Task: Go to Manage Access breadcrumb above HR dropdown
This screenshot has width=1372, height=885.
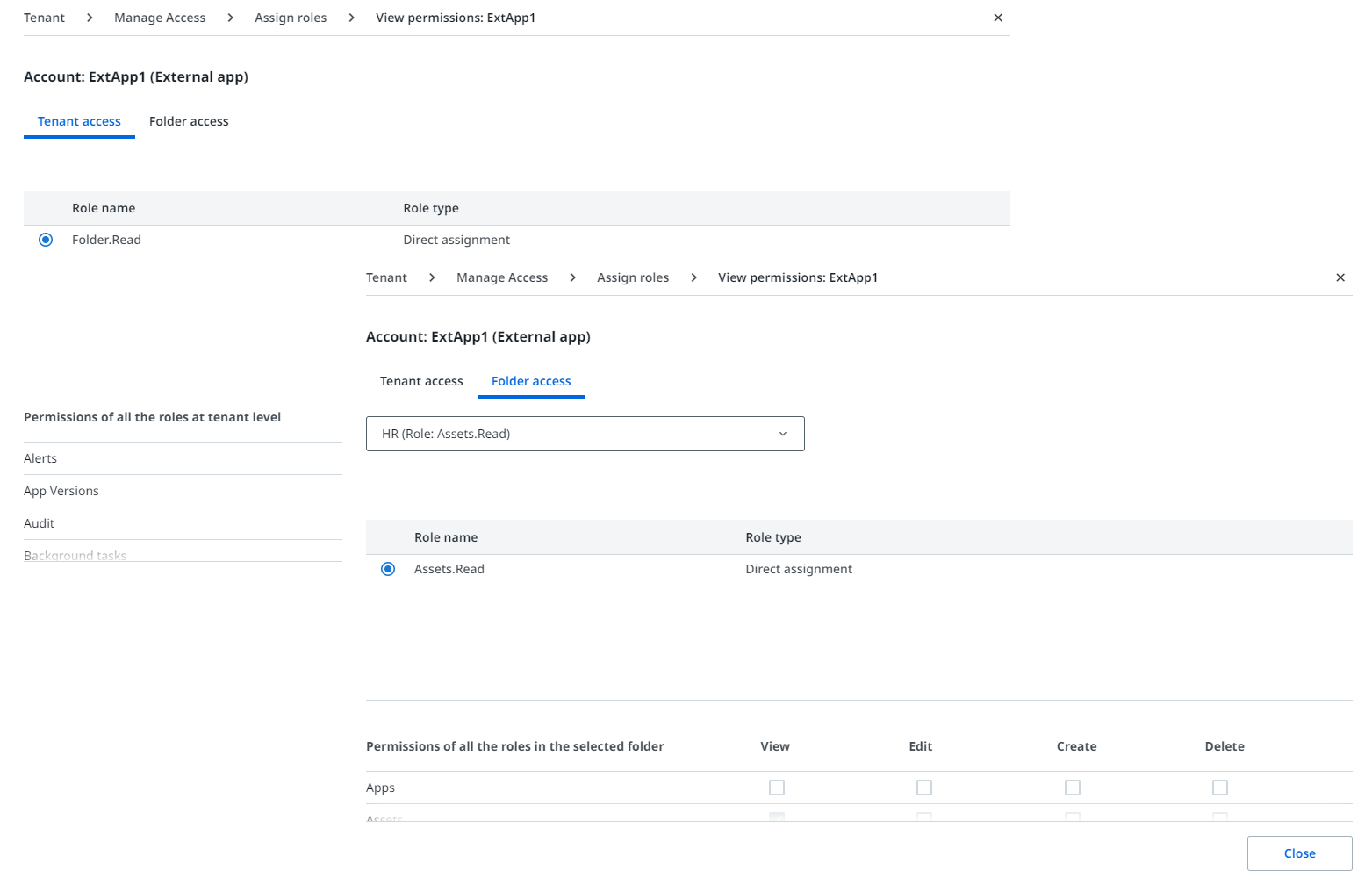Action: (502, 277)
